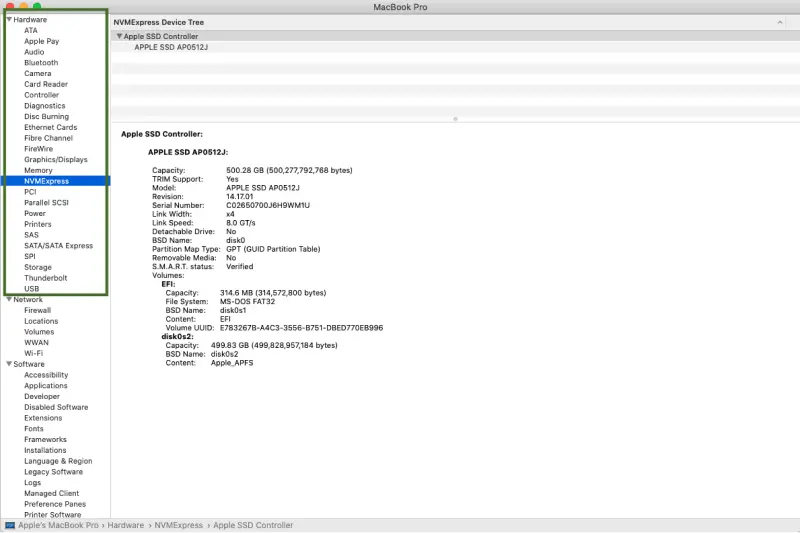Open FireWire hardware info

[x=38, y=148]
